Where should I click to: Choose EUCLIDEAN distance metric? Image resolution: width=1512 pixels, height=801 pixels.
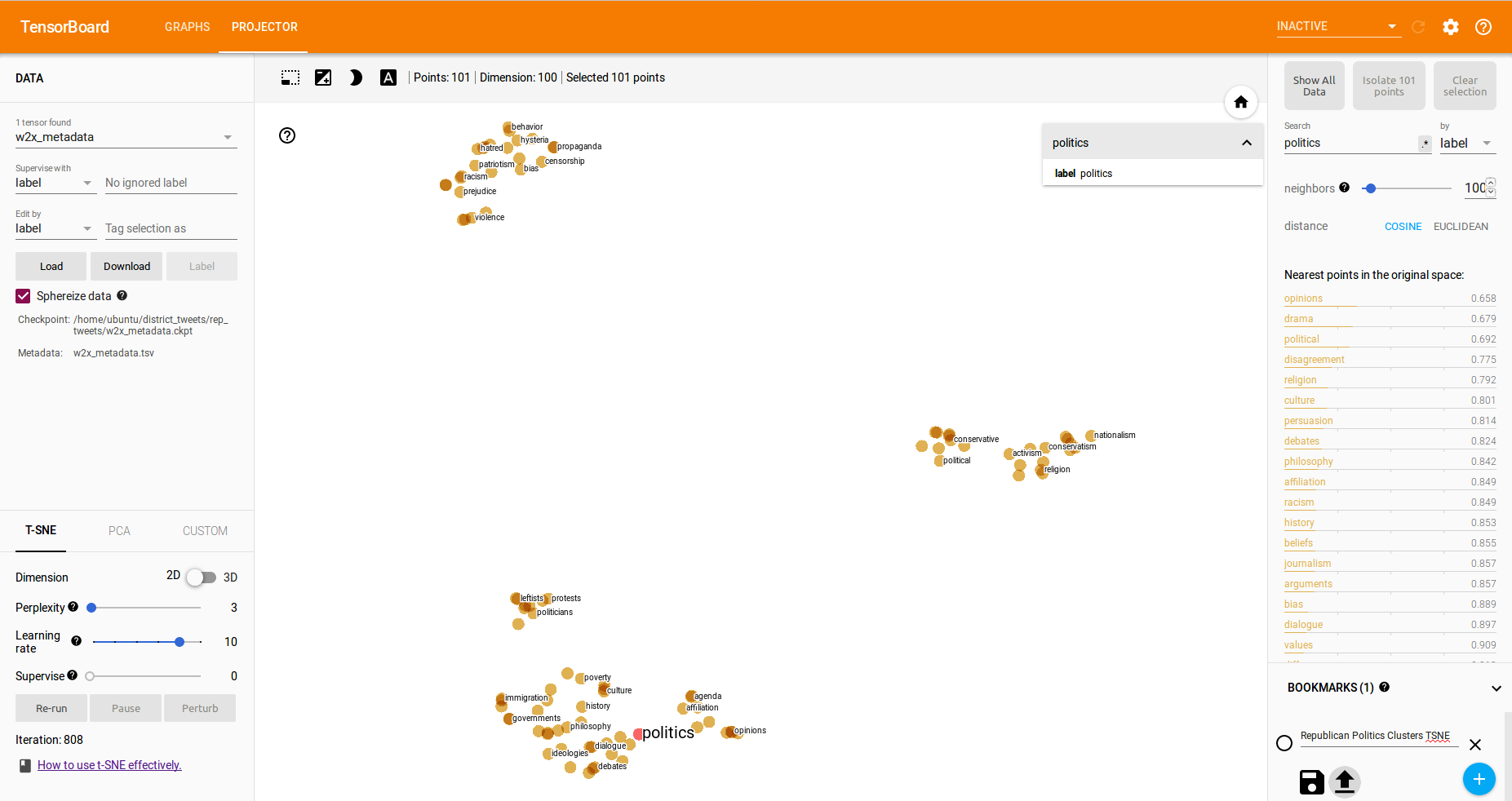tap(1461, 227)
